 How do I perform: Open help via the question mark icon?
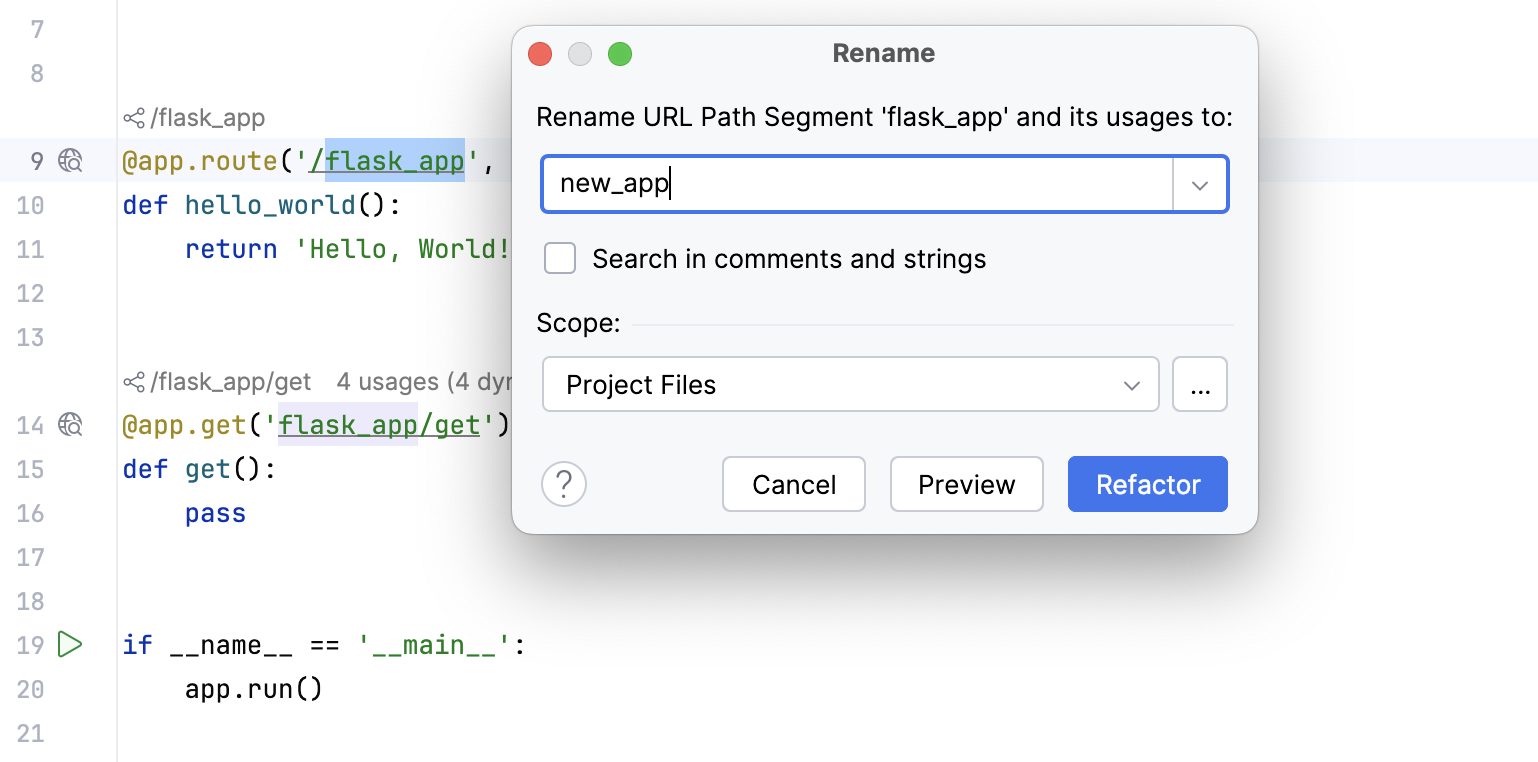pyautogui.click(x=563, y=484)
